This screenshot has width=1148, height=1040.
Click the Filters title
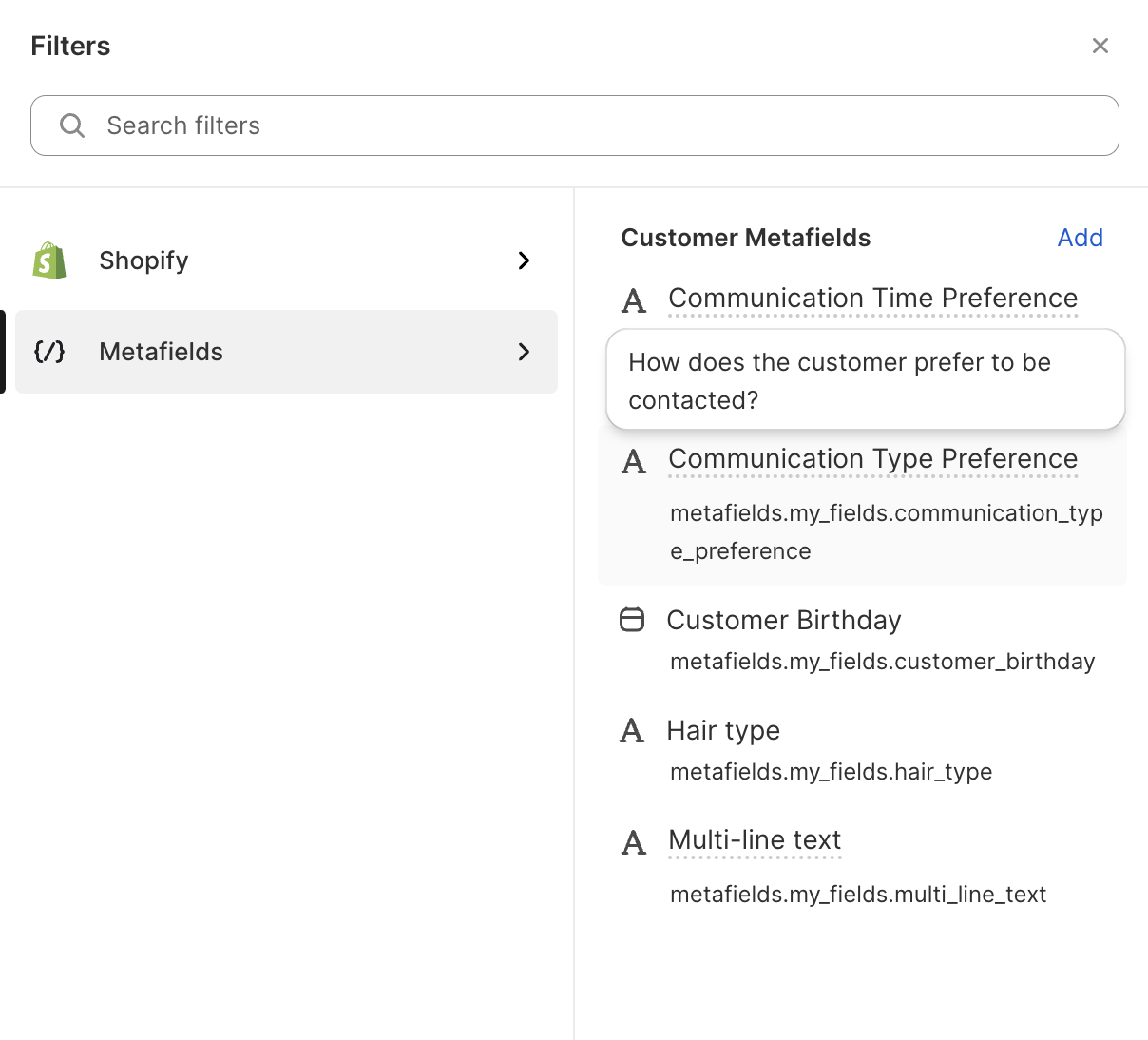pos(70,46)
